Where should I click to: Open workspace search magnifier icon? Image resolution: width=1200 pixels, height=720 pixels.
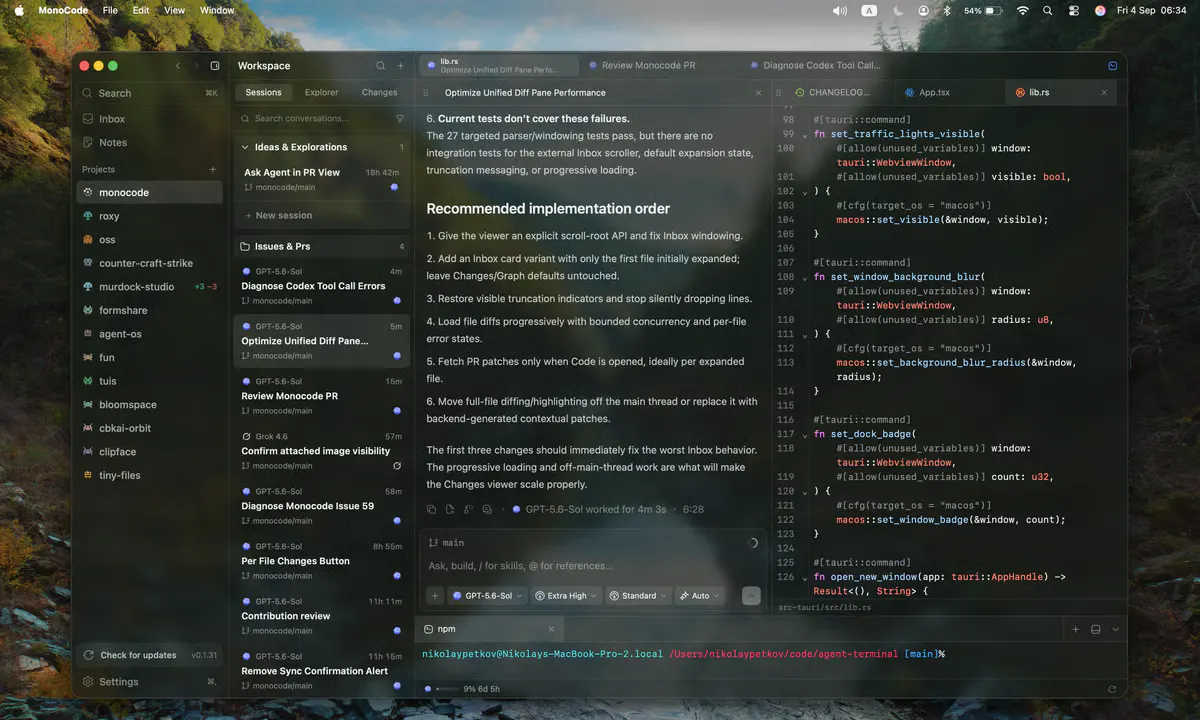tap(380, 66)
